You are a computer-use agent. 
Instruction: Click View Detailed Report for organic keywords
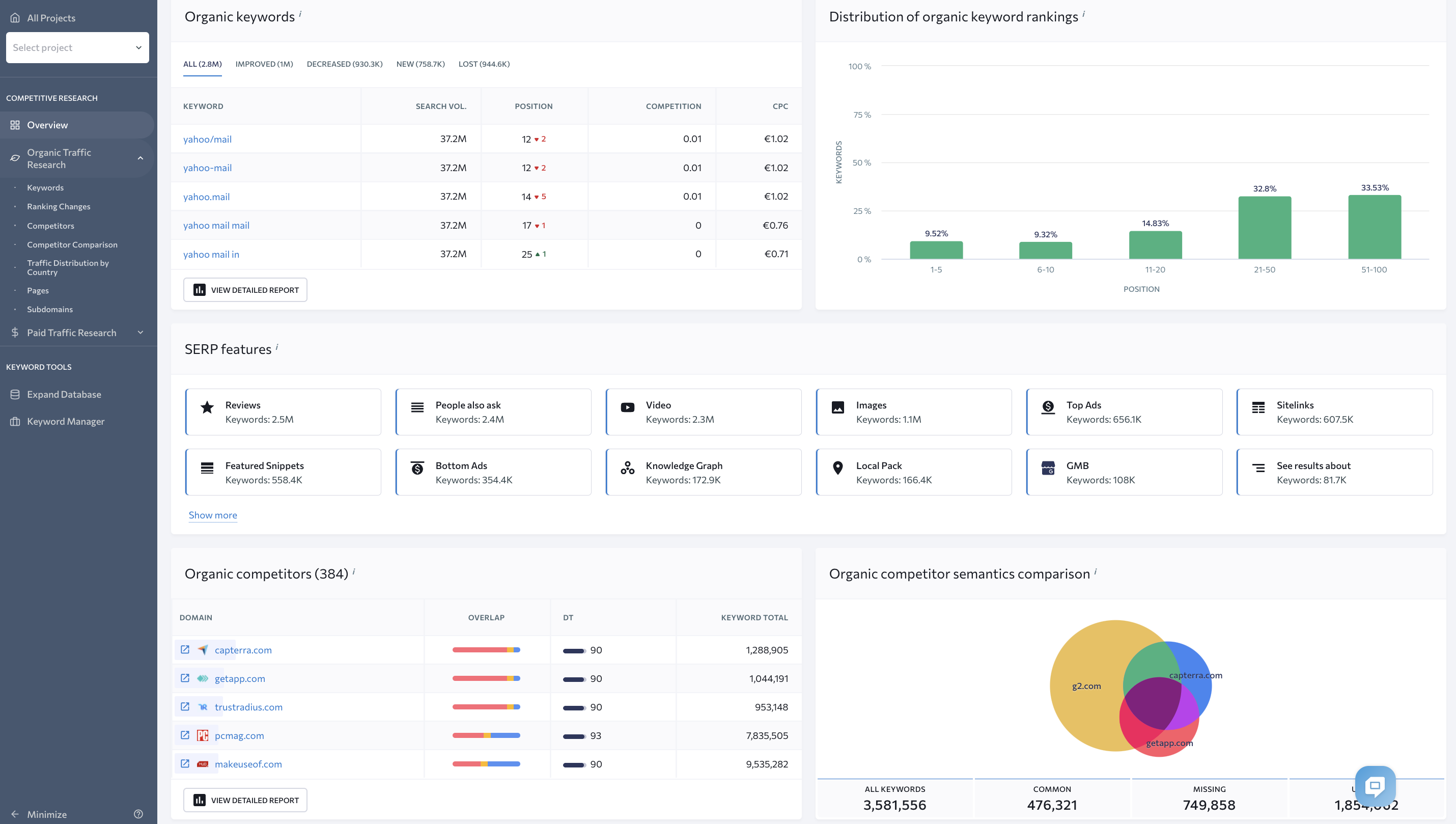246,289
